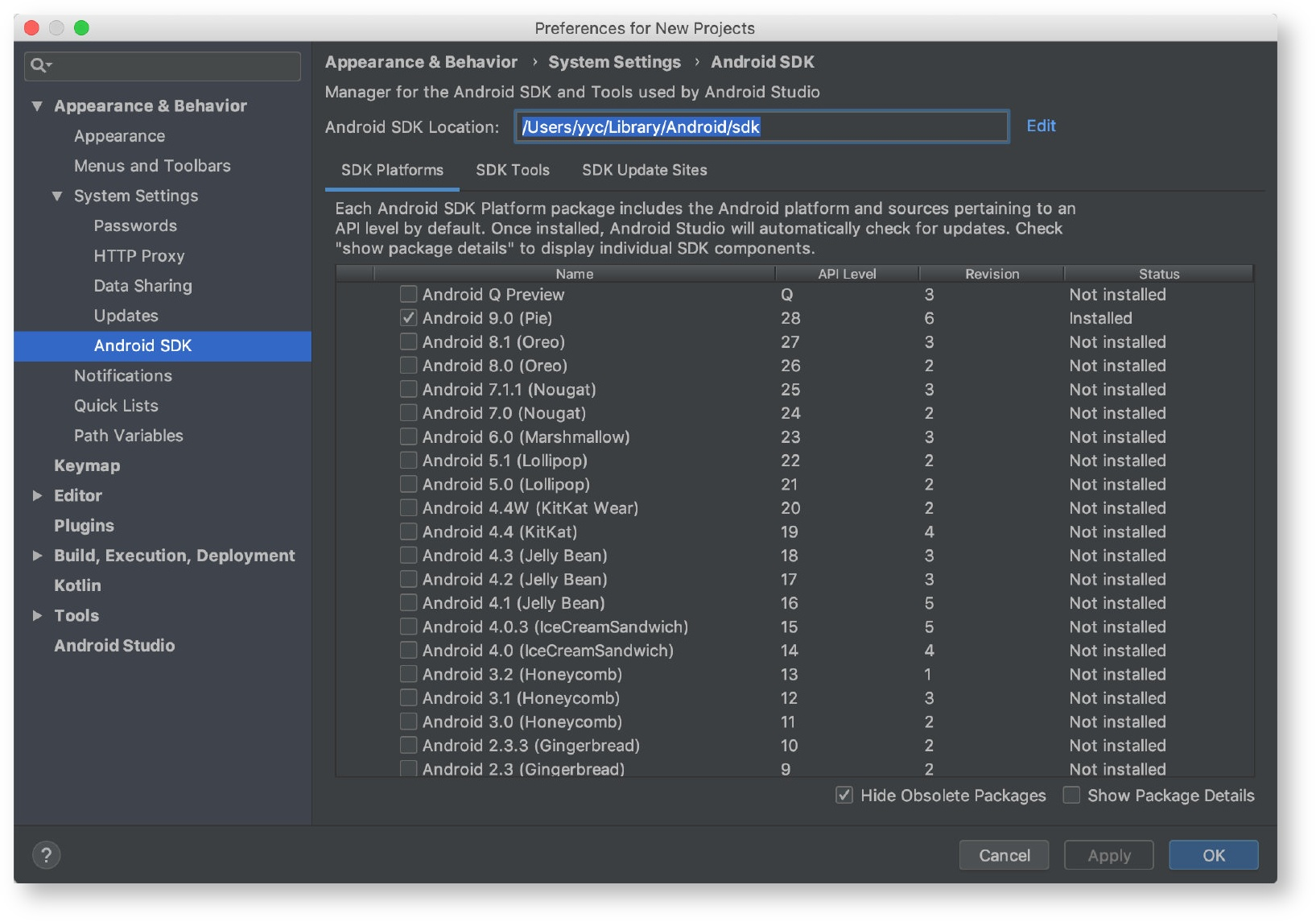Select the Android 4.3 (Jelly Bean) row text
1316x922 pixels.
coord(515,556)
